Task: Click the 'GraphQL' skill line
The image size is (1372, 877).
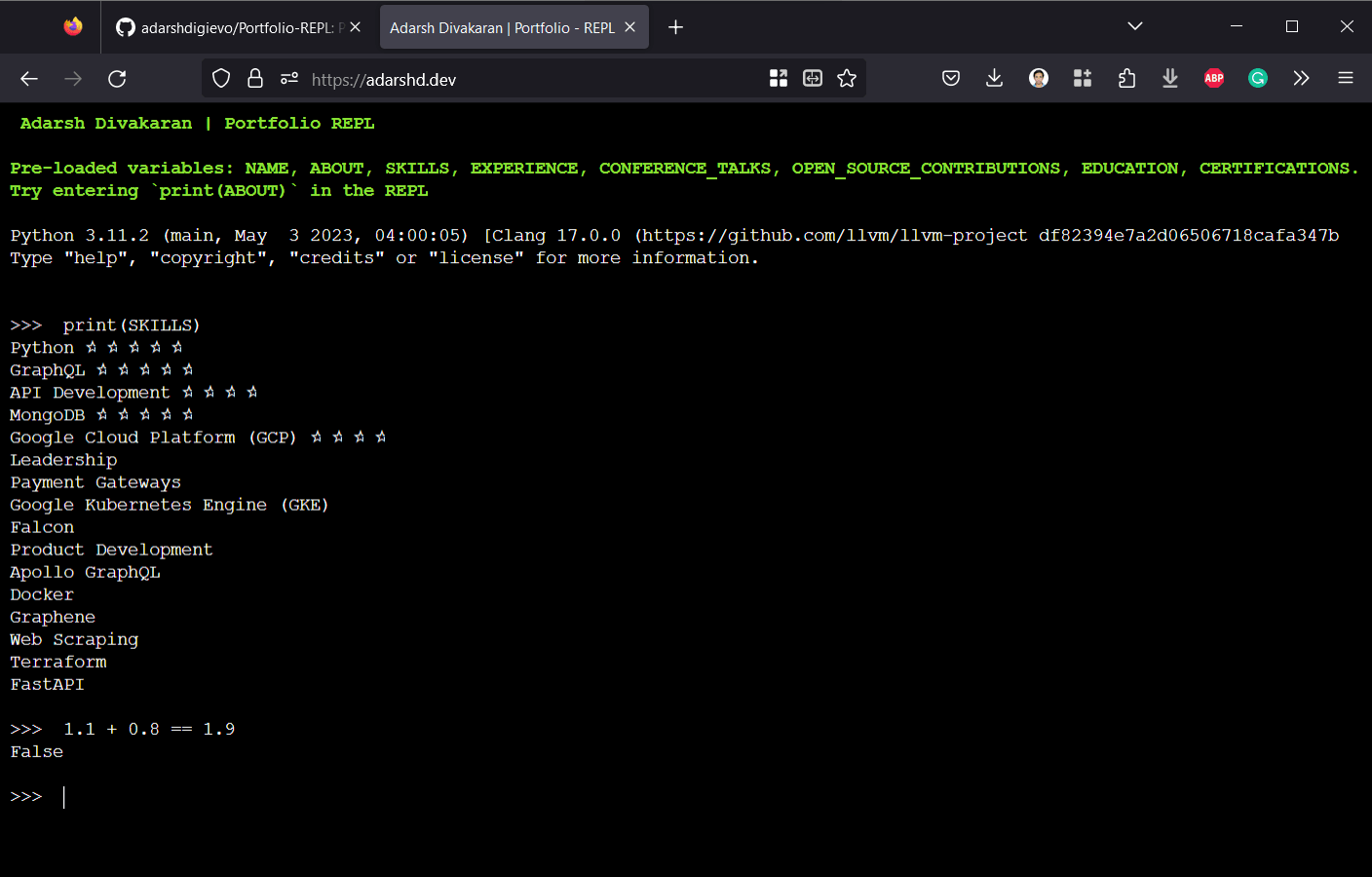Action: 101,370
